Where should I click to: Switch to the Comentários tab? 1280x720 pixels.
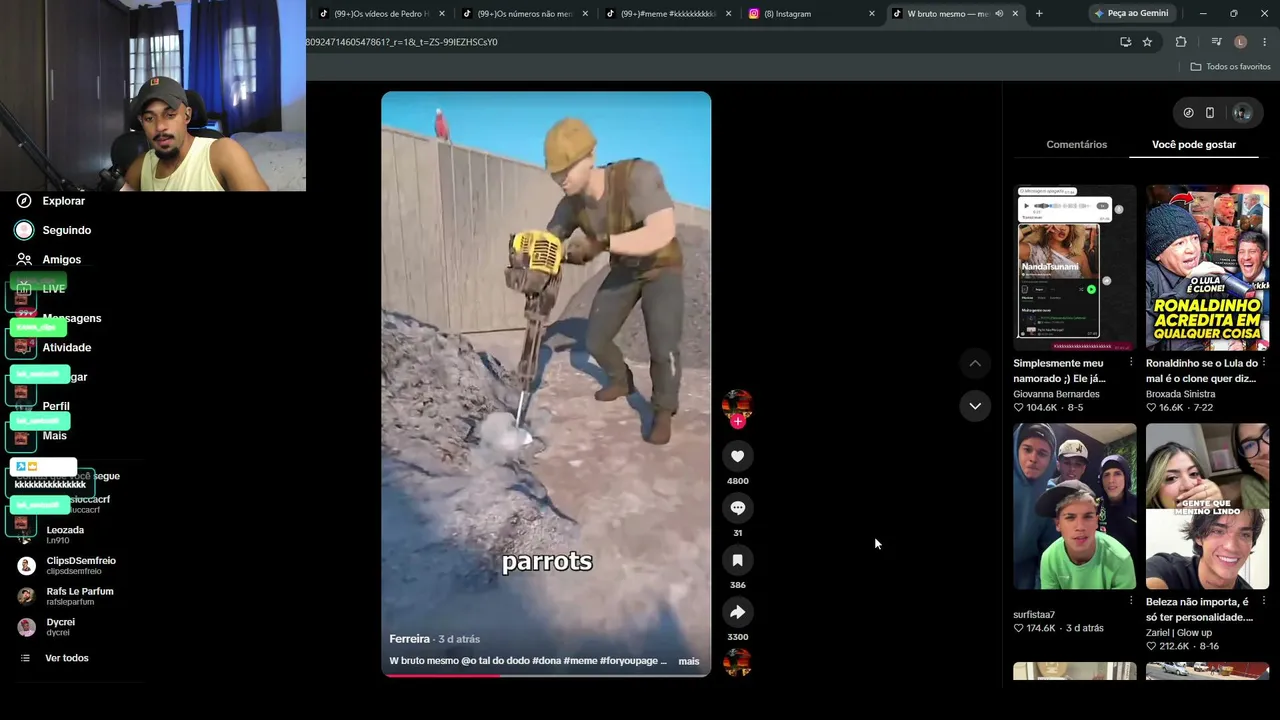point(1077,145)
